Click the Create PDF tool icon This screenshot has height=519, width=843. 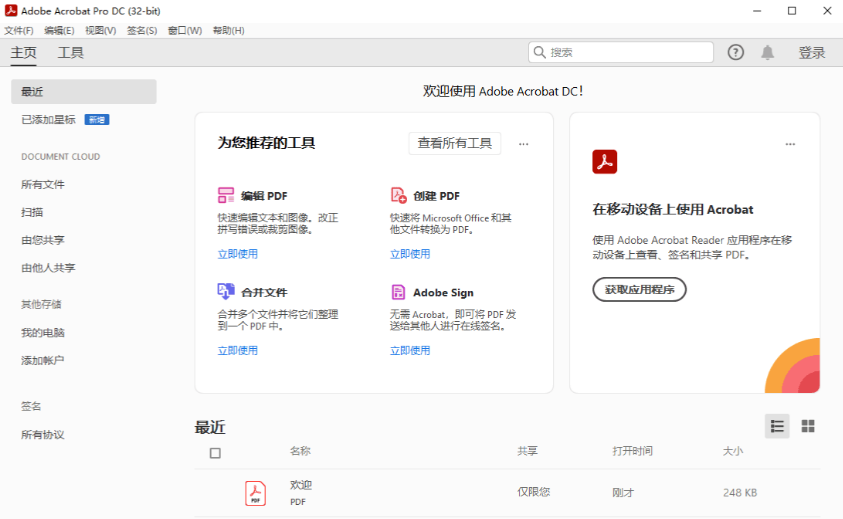click(x=398, y=195)
